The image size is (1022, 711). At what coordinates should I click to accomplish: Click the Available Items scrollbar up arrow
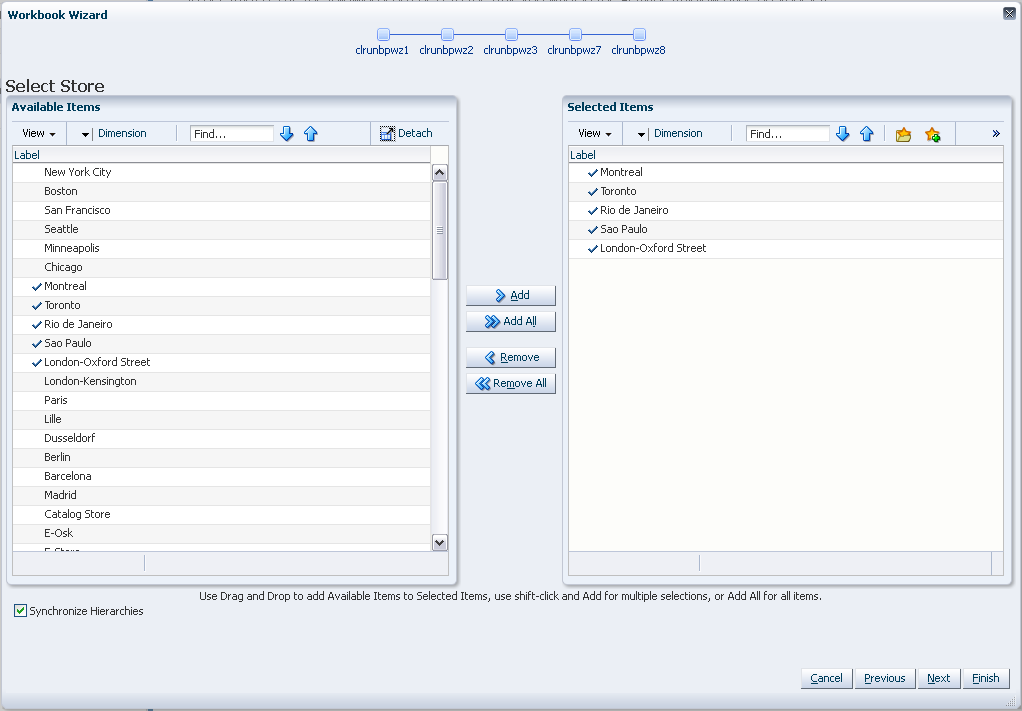point(440,173)
